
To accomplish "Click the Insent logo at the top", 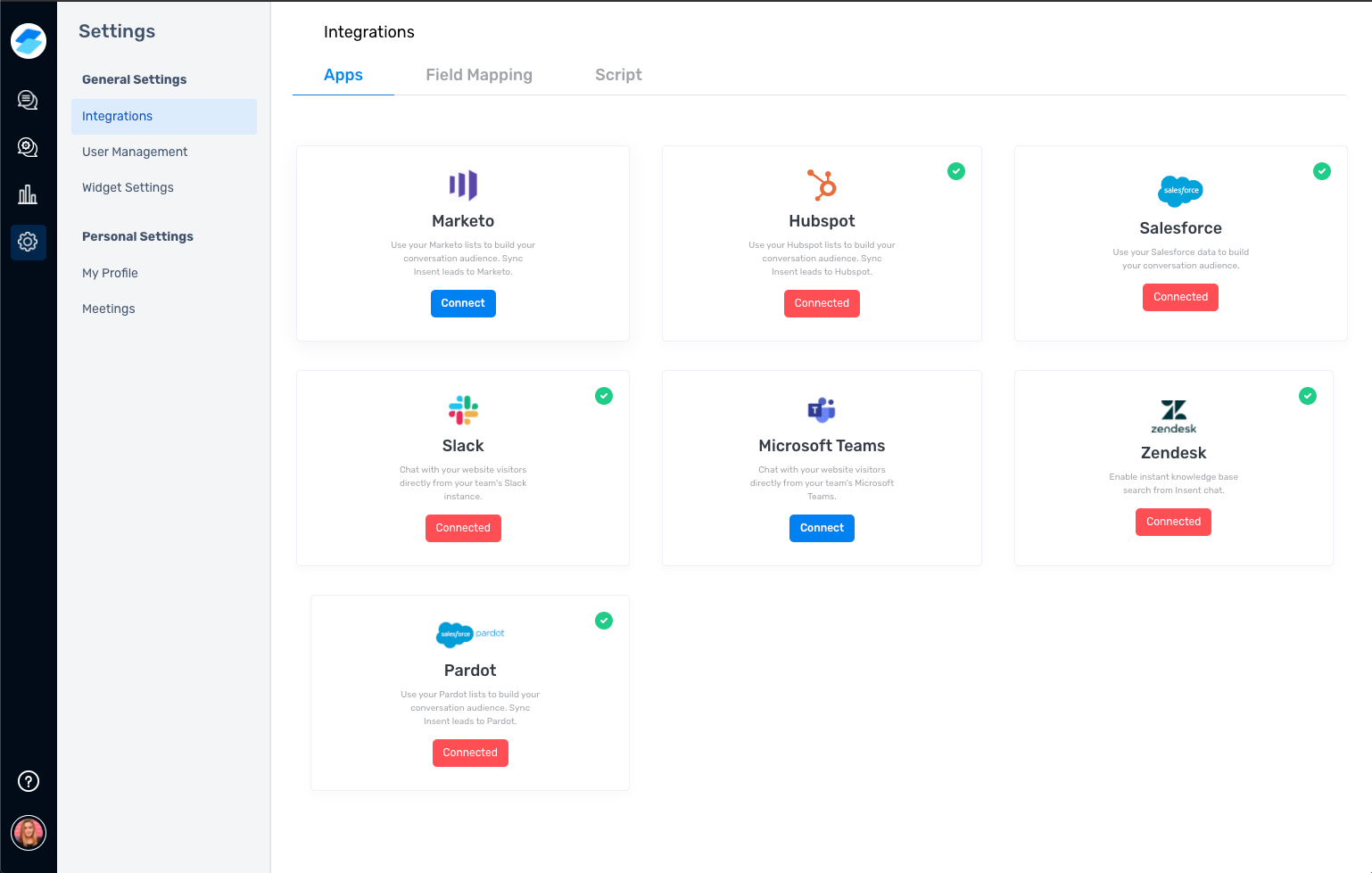I will pos(28,40).
